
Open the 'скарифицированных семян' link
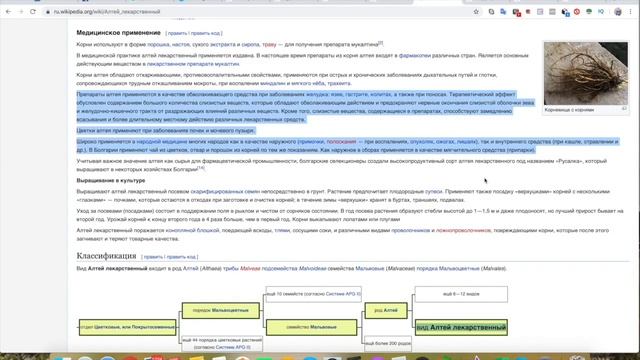225,191
